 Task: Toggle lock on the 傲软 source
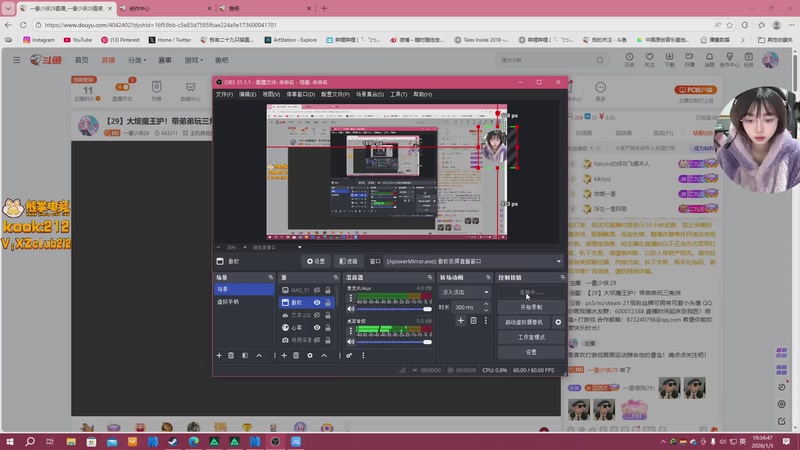(328, 303)
